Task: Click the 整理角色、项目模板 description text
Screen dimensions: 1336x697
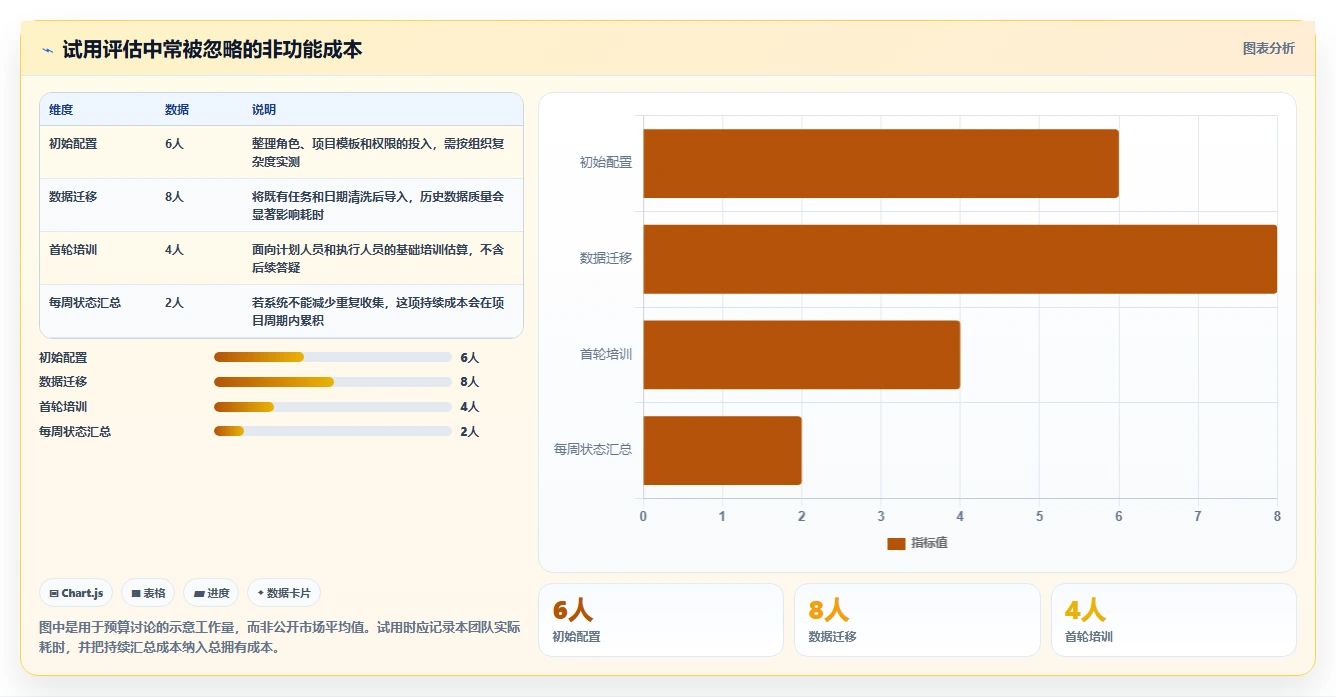Action: pyautogui.click(x=378, y=152)
